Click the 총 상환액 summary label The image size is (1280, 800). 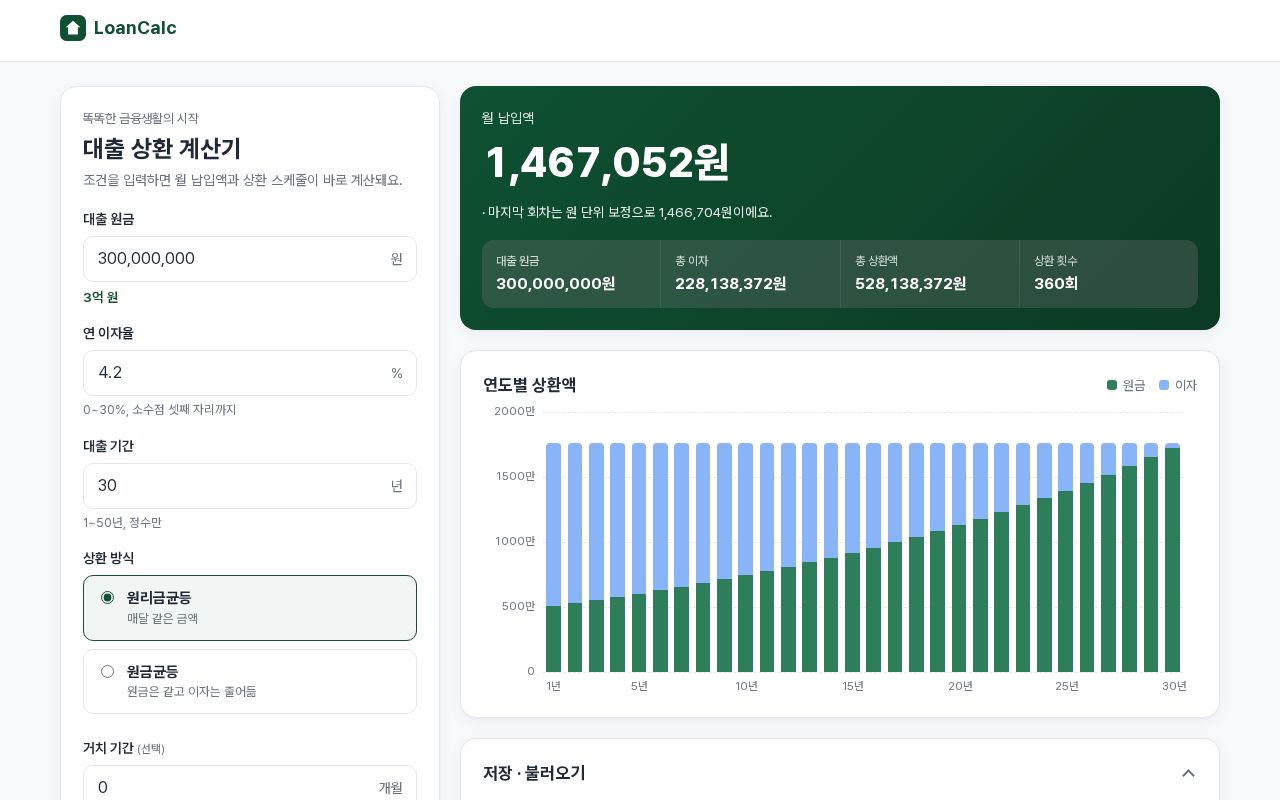877,261
